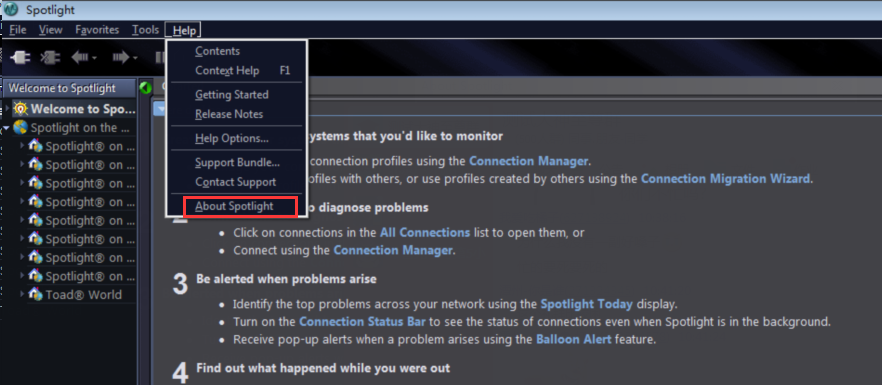Viewport: 882px width, 385px height.
Task: Open the Connection Migration Wizard link
Action: [726, 179]
